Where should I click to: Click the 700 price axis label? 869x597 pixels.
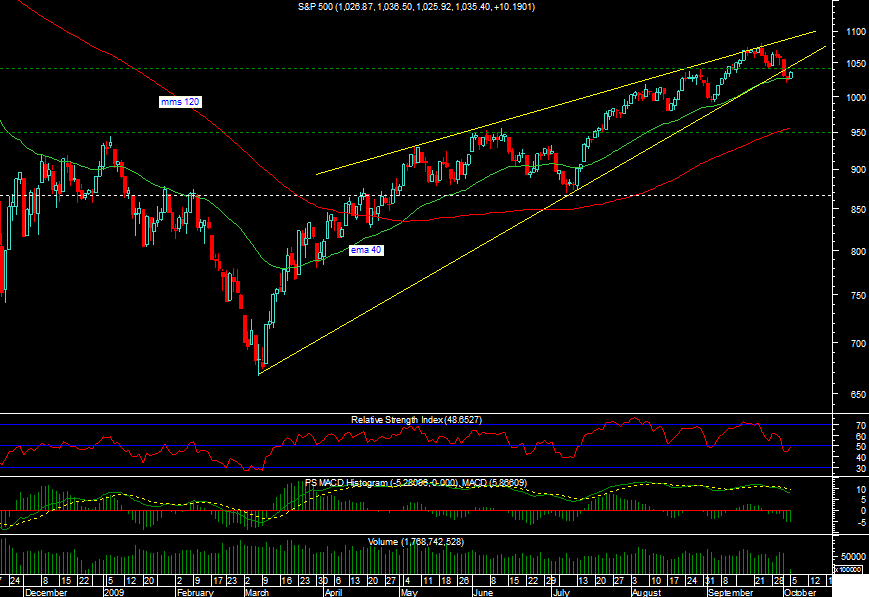(x=858, y=344)
